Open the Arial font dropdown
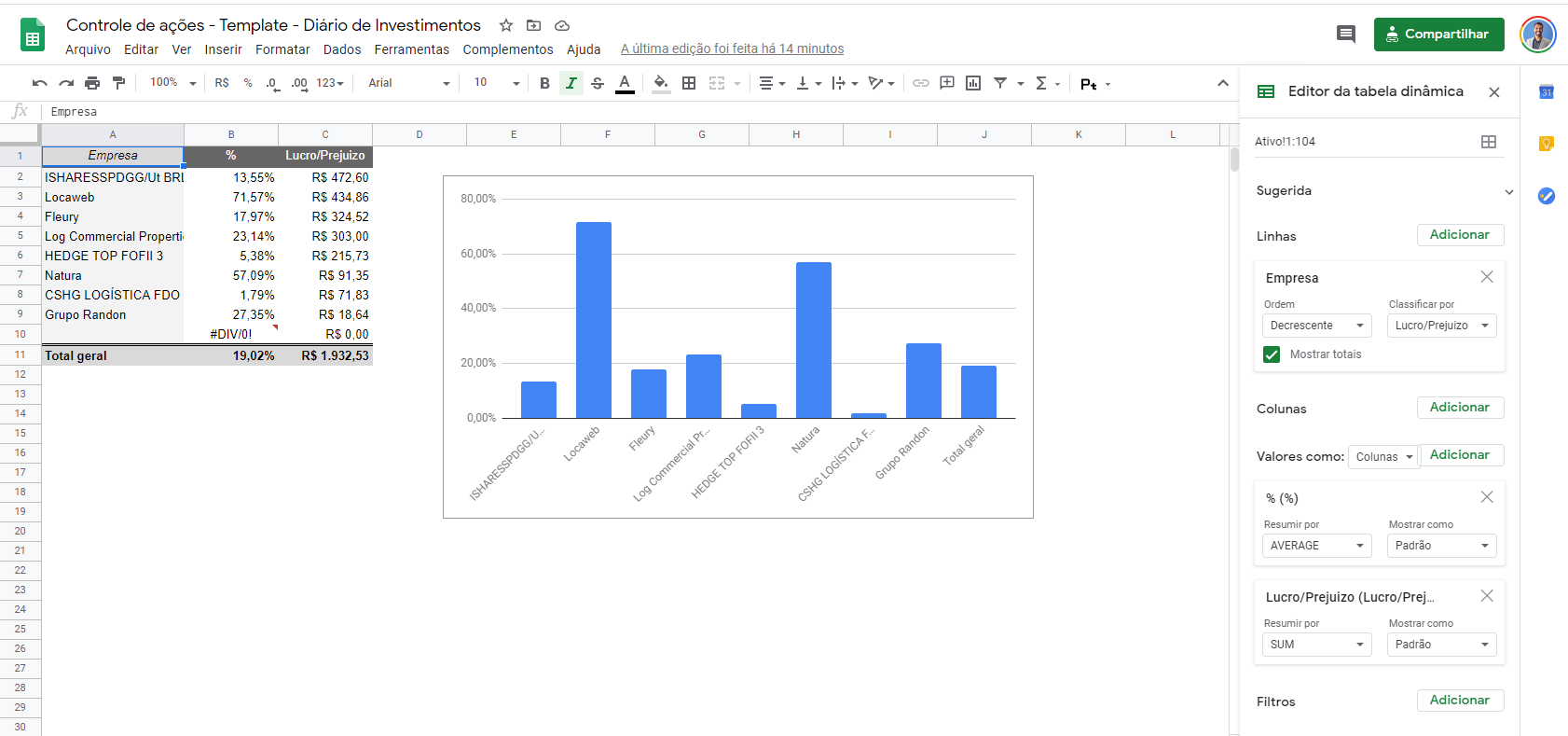The width and height of the screenshot is (1568, 736). coord(408,83)
